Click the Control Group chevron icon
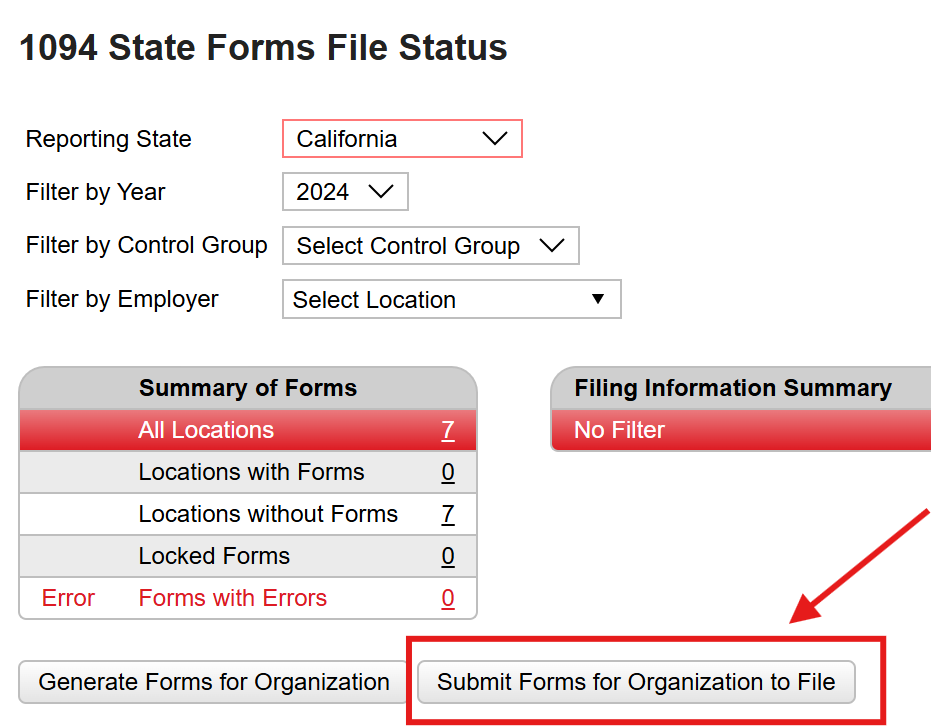 tap(553, 245)
